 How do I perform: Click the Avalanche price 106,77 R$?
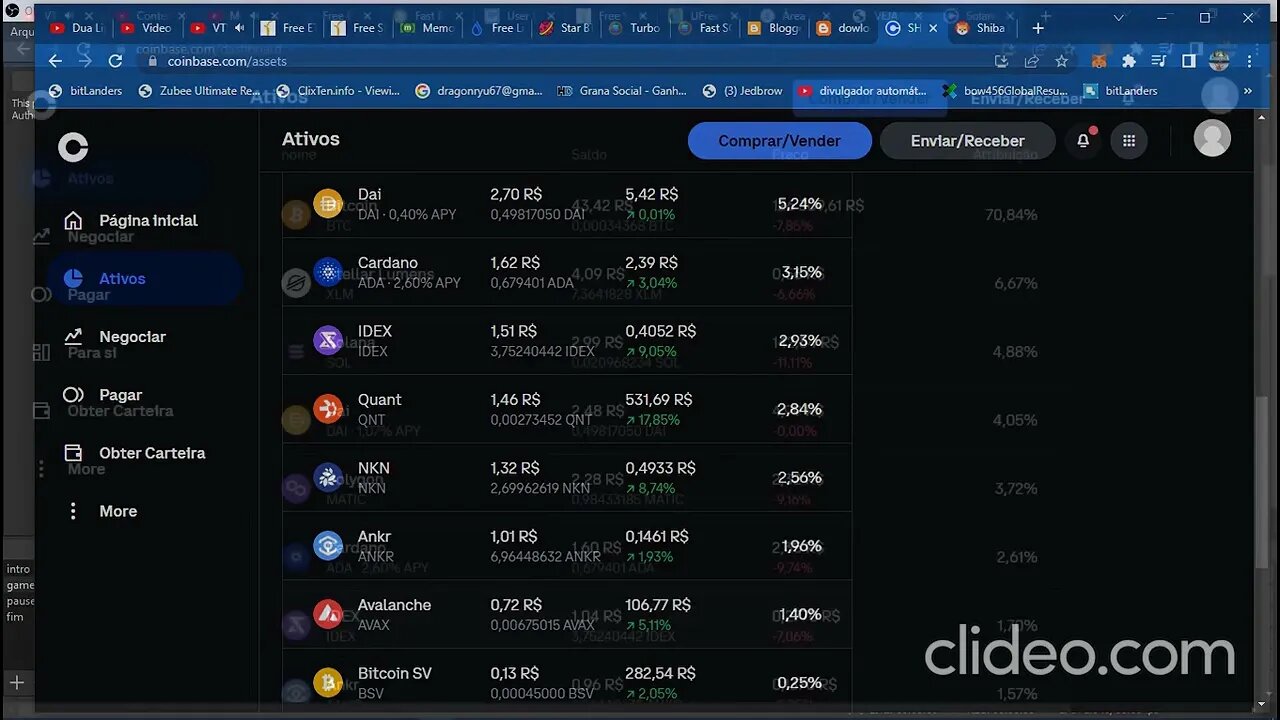click(x=658, y=605)
